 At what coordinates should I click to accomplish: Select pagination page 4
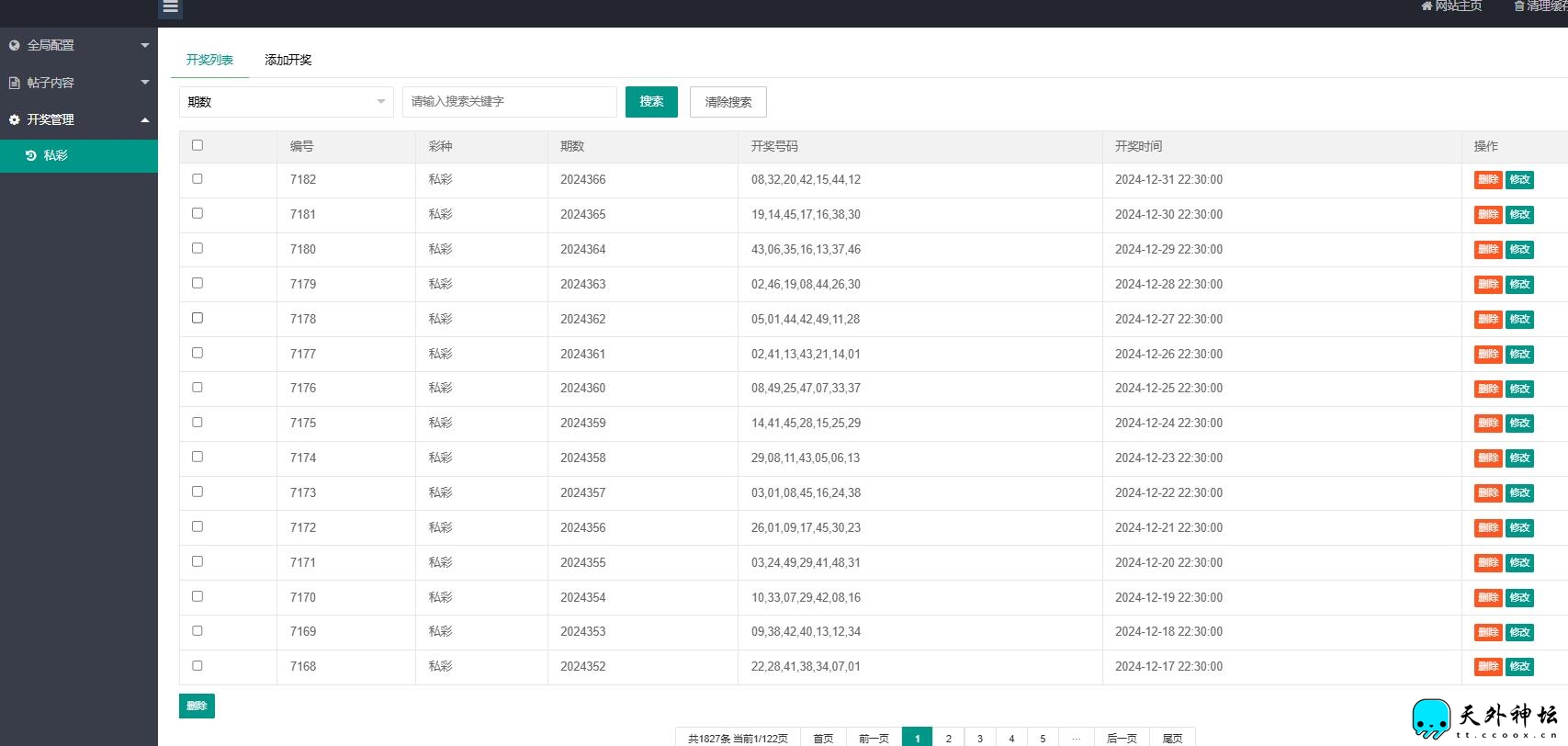[x=1011, y=738]
